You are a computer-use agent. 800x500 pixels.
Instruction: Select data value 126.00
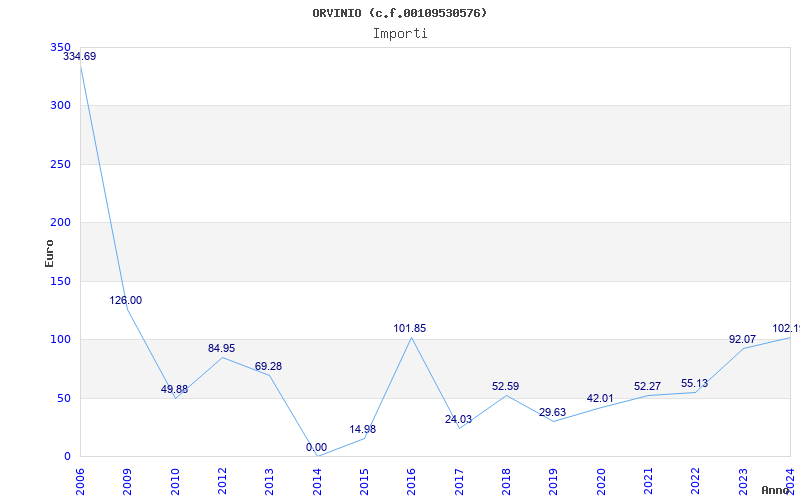[x=126, y=300]
